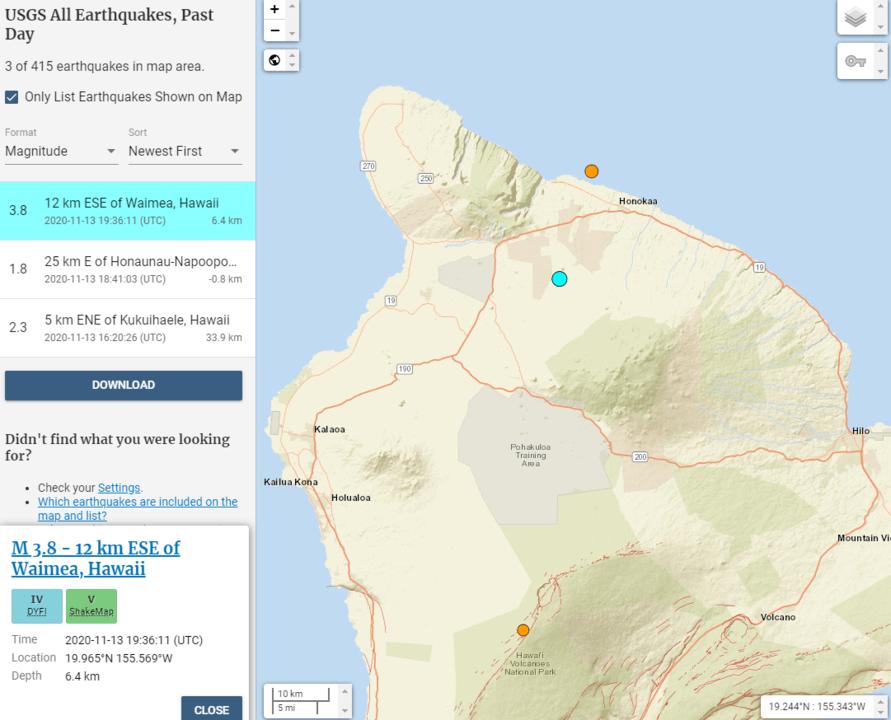Click the orange earthquake marker near Honokaa
The image size is (891, 720).
click(592, 171)
